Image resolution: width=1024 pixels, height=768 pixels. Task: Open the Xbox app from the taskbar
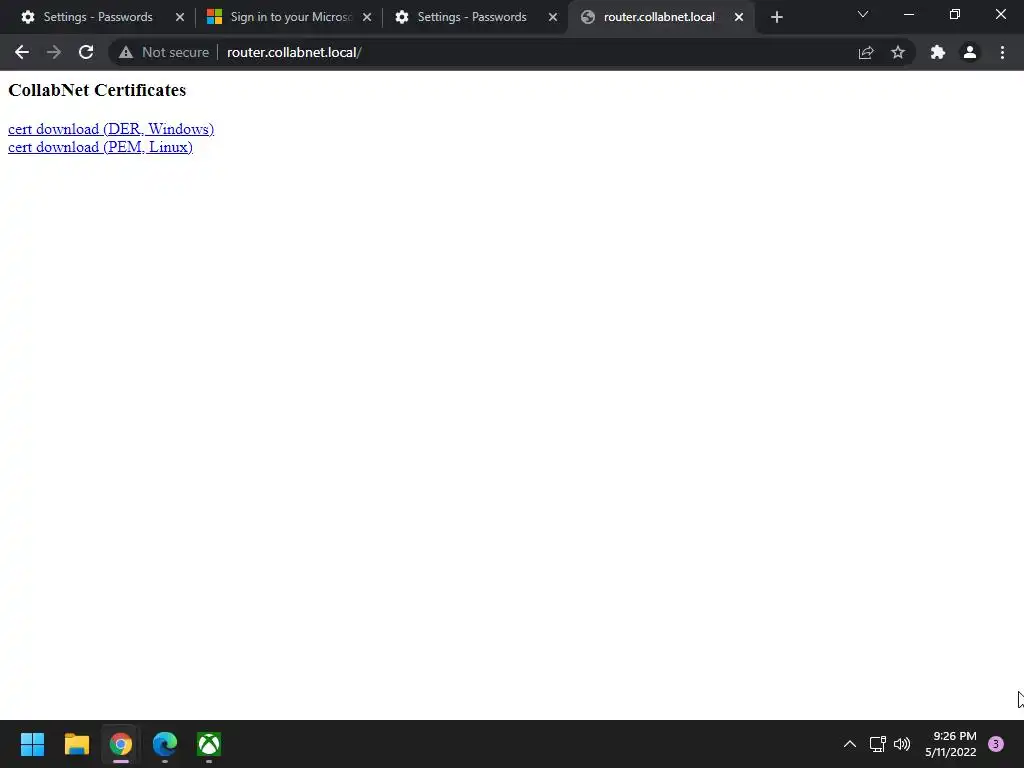pos(209,744)
